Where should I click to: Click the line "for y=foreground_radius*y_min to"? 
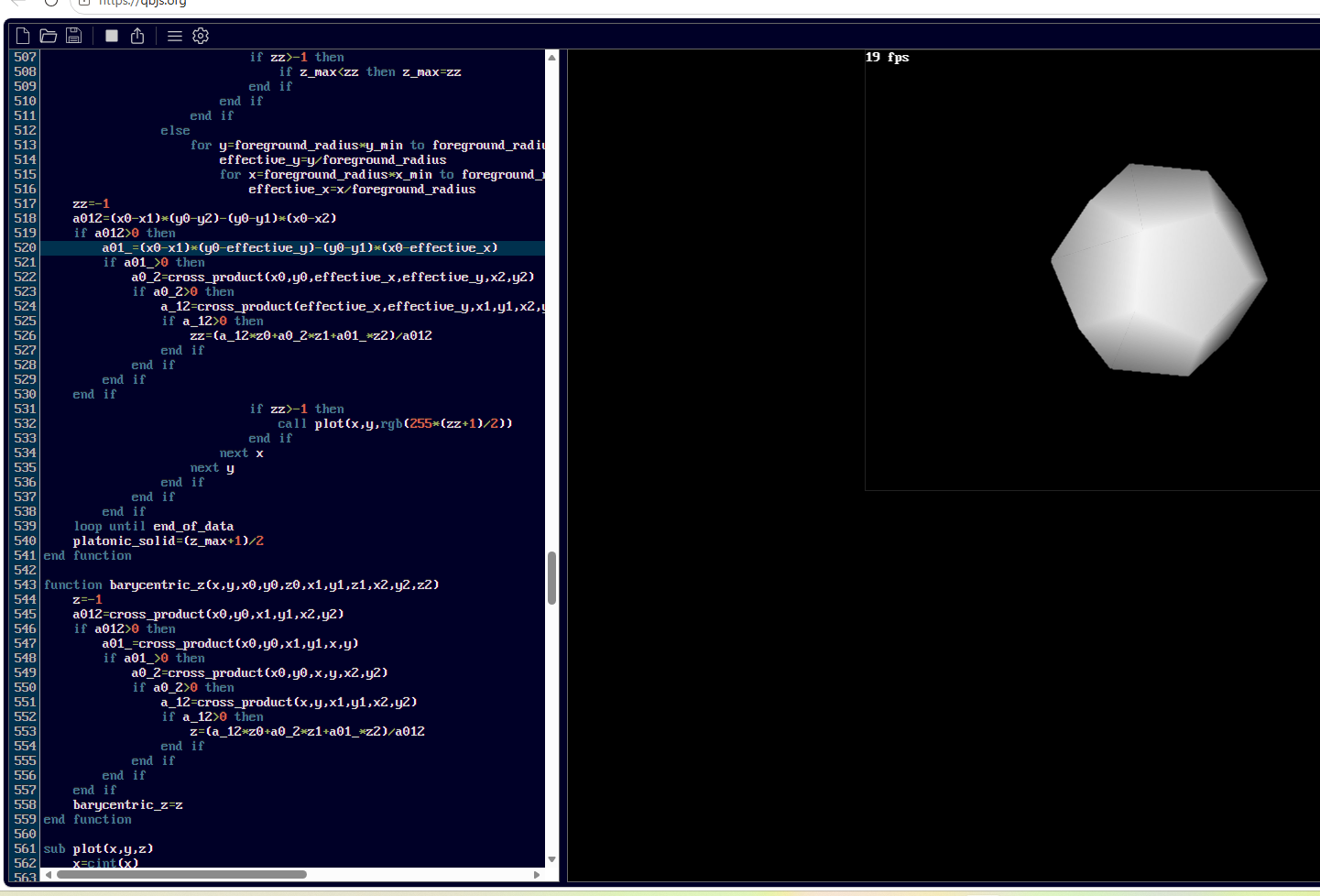(367, 145)
